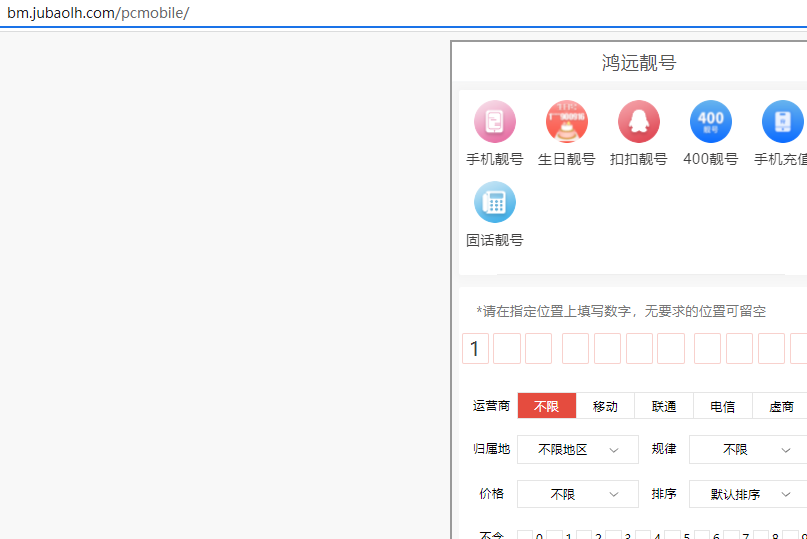The width and height of the screenshot is (807, 539).
Task: Choose the 电信 carrier option
Action: pyautogui.click(x=722, y=406)
